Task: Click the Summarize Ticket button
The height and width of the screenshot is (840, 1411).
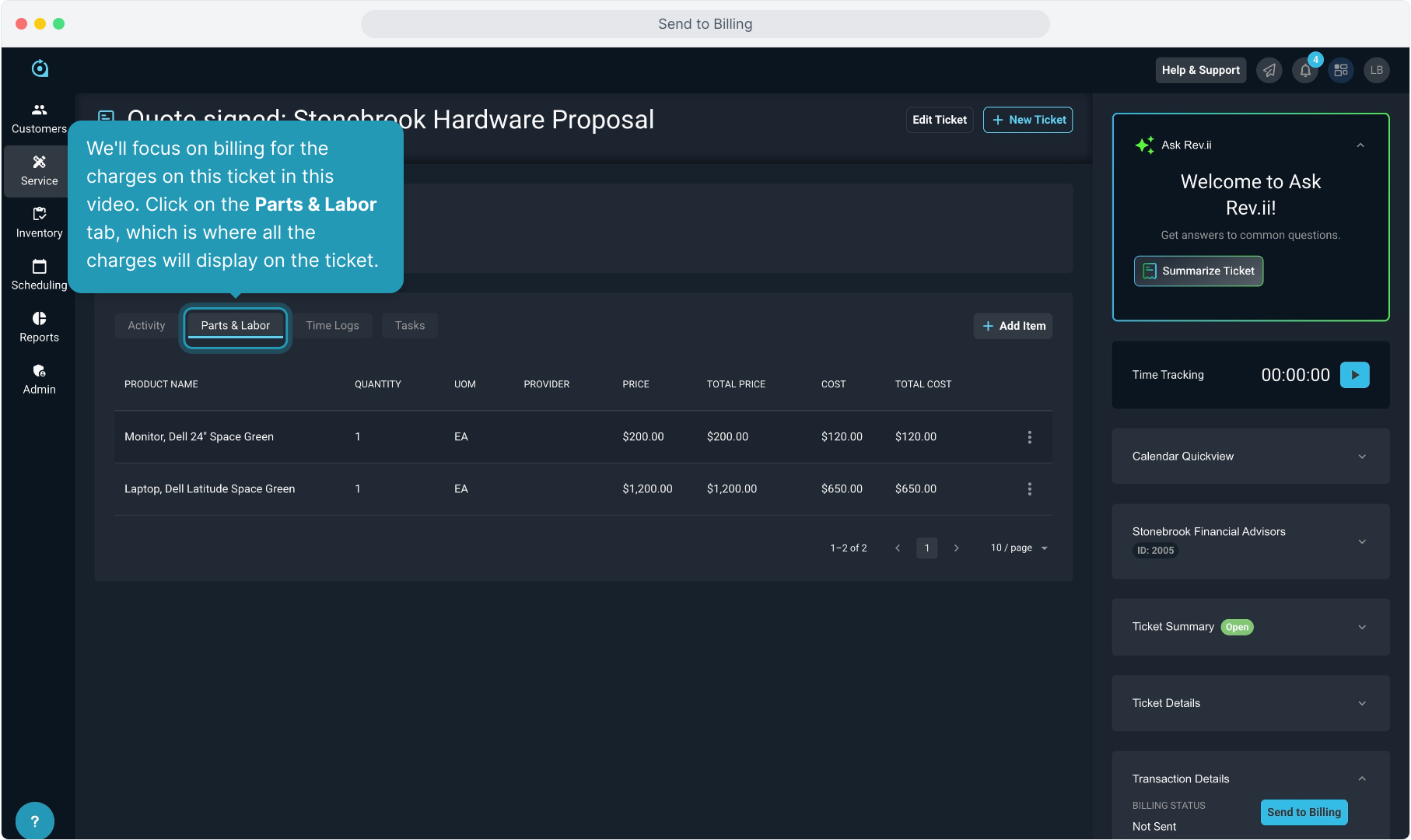Action: pyautogui.click(x=1198, y=271)
